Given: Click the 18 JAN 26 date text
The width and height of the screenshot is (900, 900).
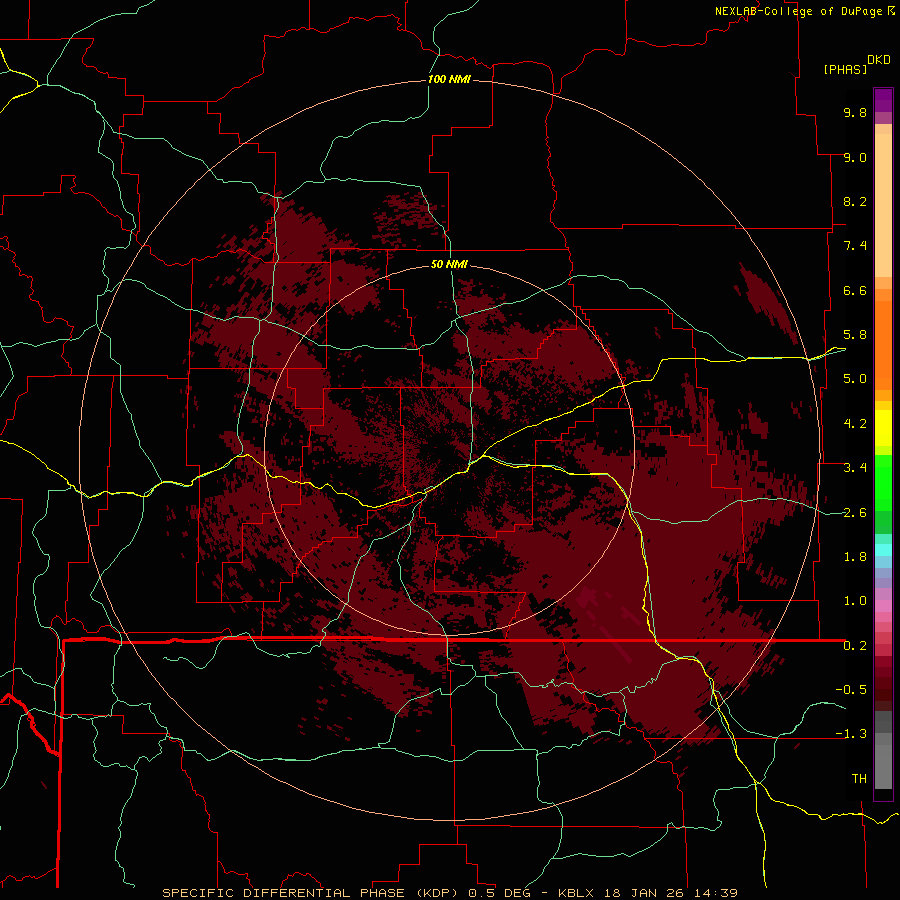Looking at the screenshot, I should pos(643,893).
